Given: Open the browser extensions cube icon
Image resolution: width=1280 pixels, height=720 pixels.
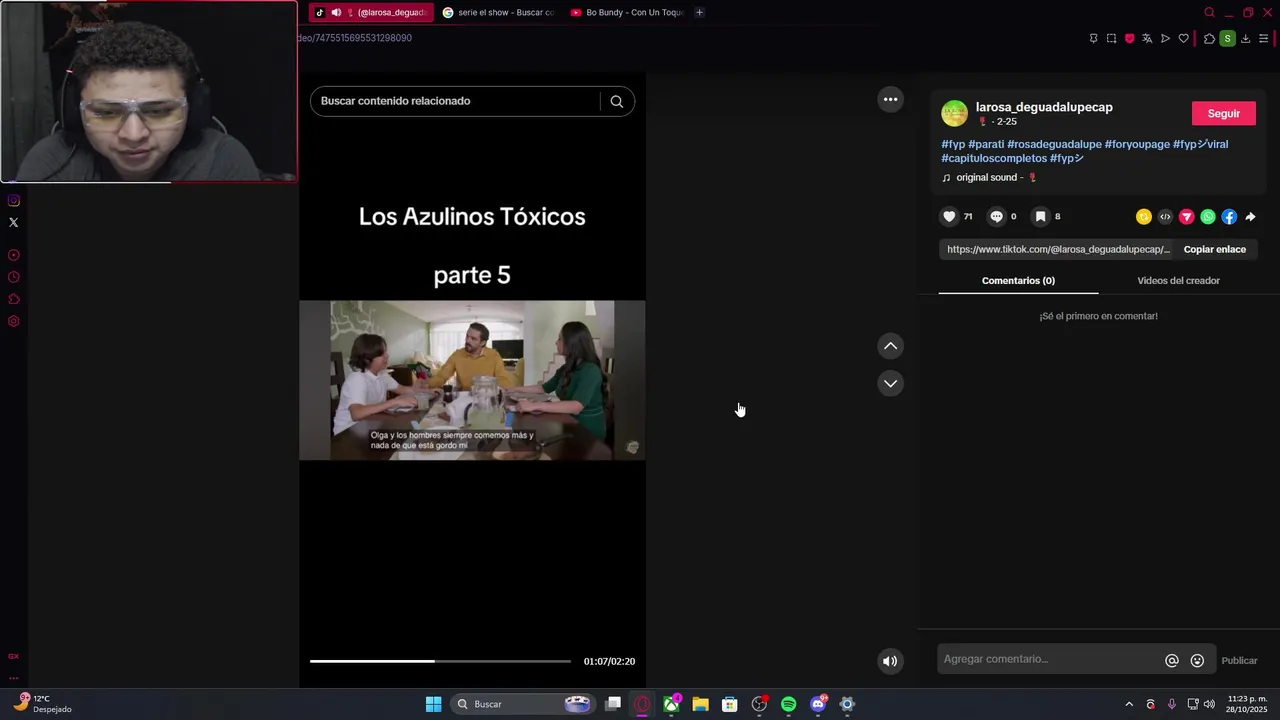Looking at the screenshot, I should tap(1209, 38).
